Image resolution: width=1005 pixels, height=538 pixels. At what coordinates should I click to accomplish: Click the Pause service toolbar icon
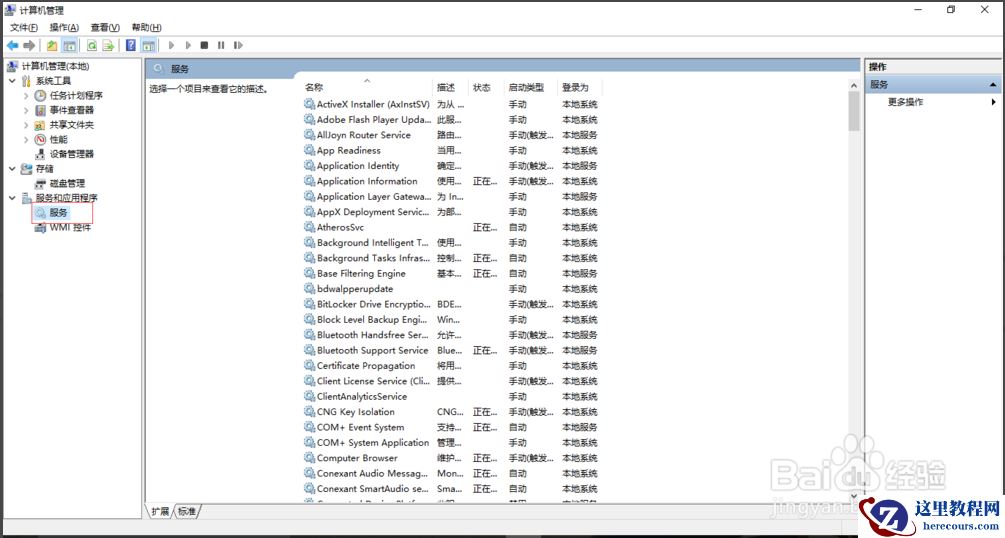tap(221, 45)
